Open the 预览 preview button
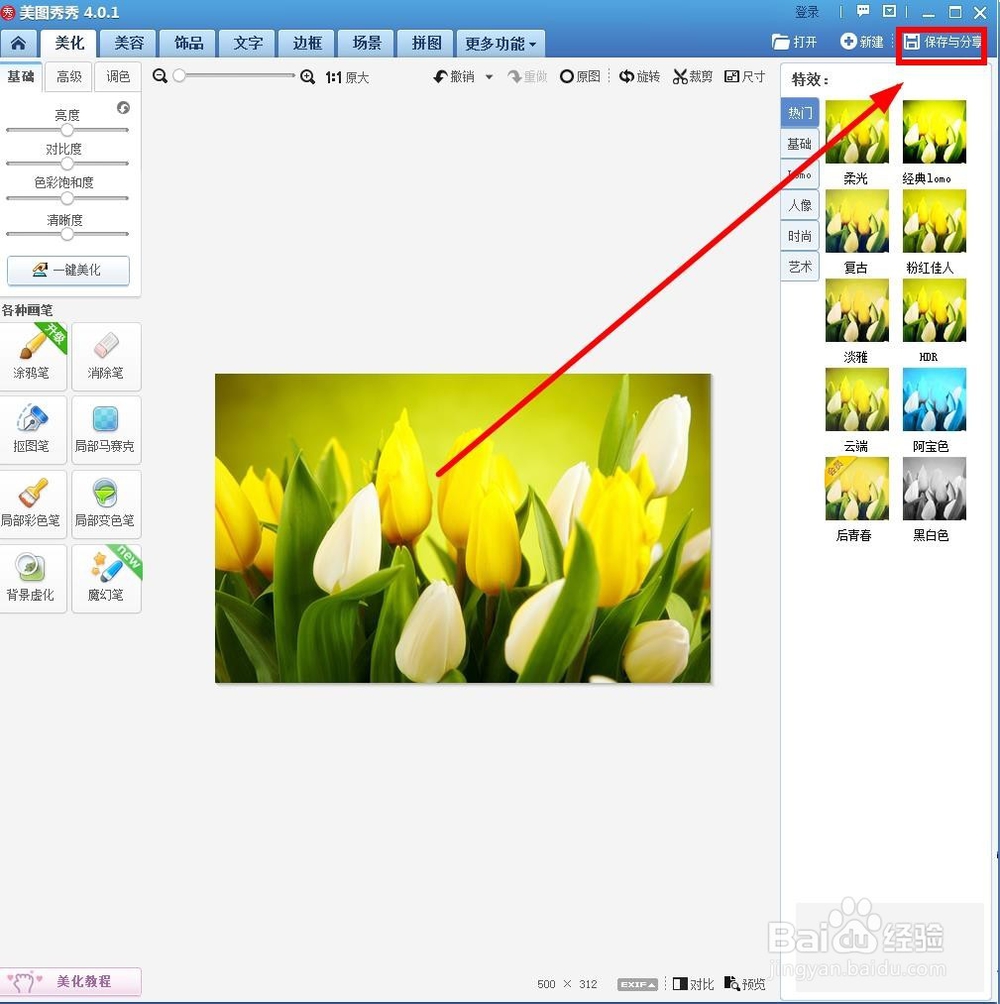Viewport: 1000px width, 1004px height. point(745,984)
